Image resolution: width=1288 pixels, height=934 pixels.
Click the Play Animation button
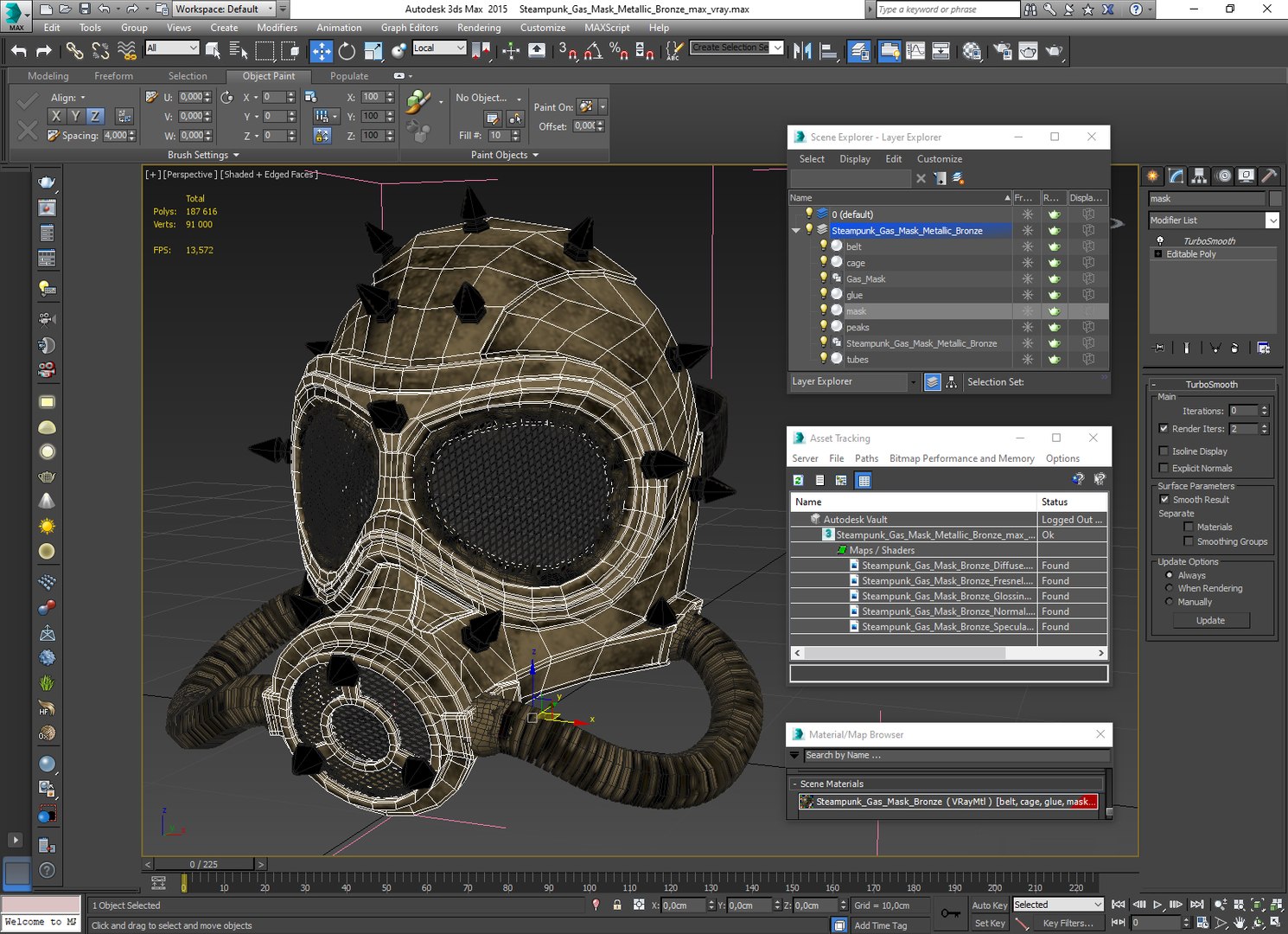click(1157, 905)
